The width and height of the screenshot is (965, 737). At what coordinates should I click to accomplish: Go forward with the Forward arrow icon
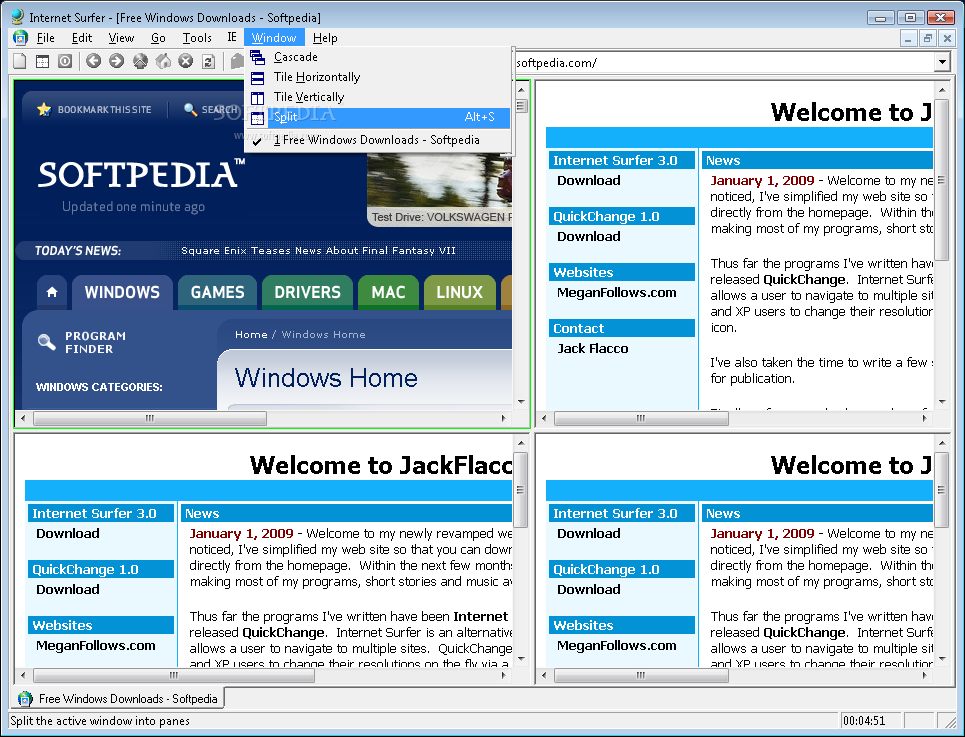(116, 61)
